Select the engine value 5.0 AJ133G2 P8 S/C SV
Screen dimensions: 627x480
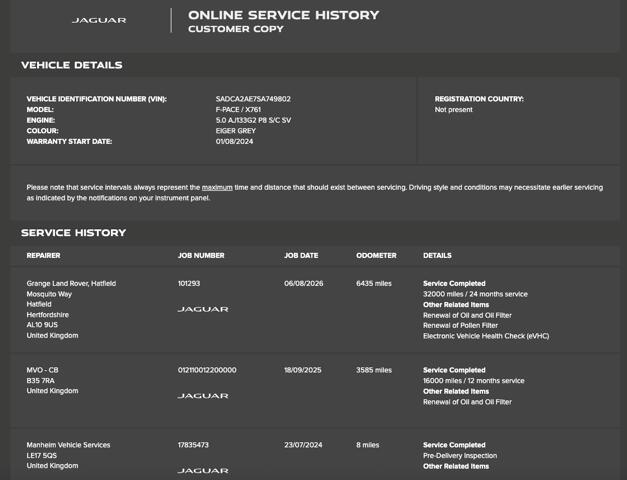[x=254, y=120]
